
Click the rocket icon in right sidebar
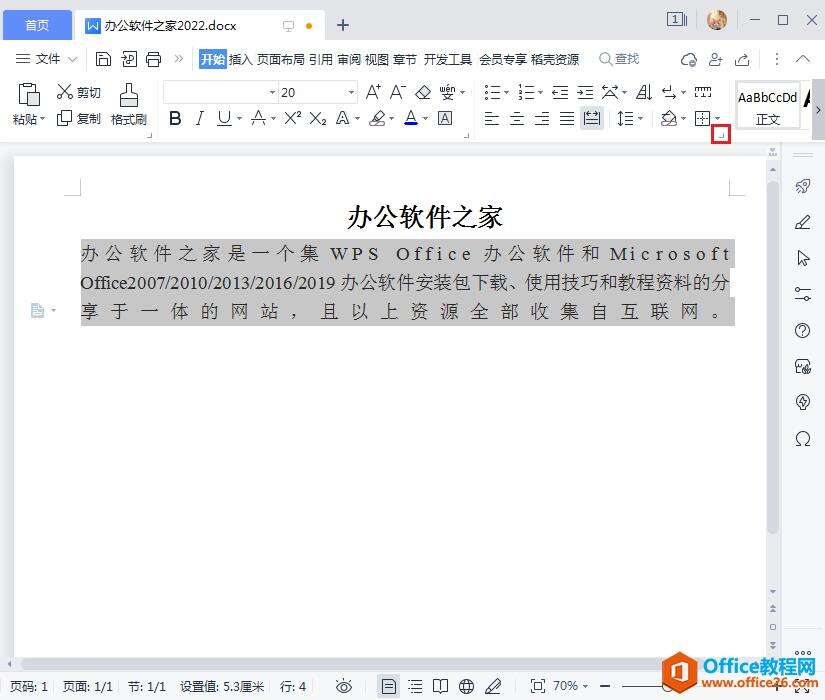coord(803,186)
